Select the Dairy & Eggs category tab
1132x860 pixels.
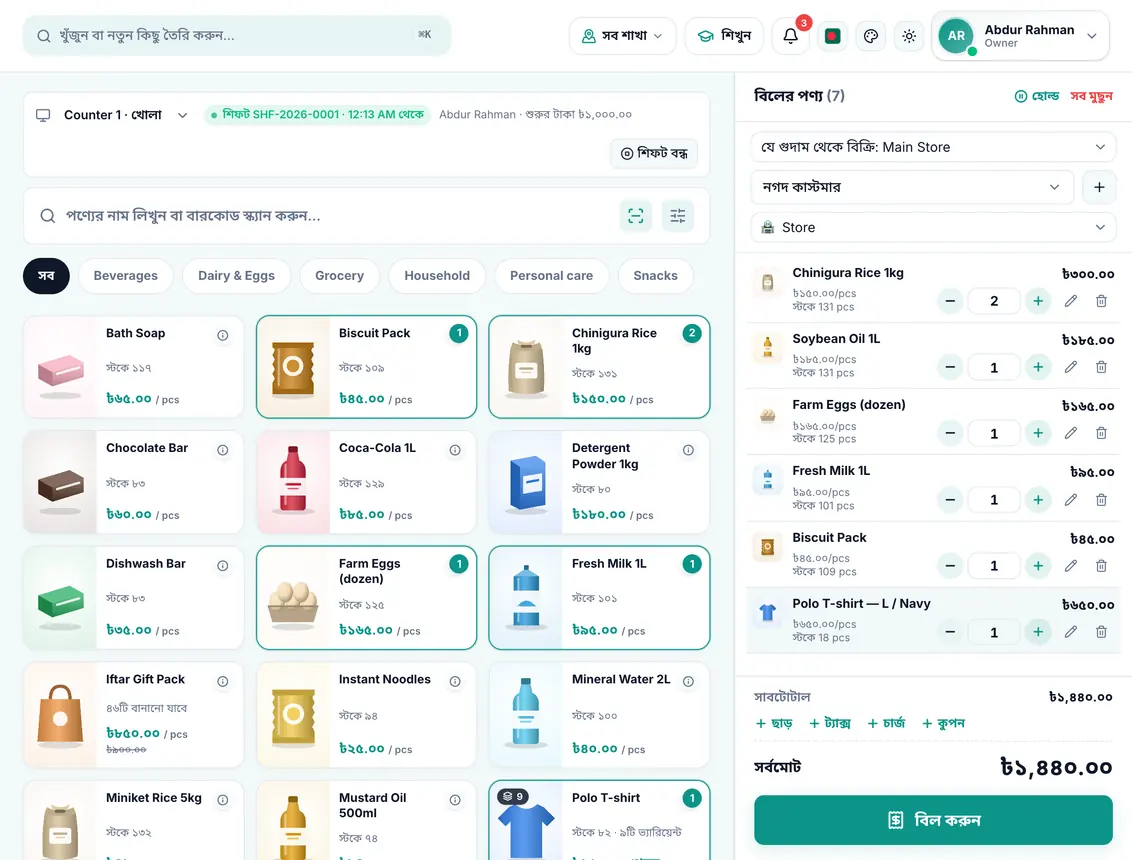(x=236, y=276)
